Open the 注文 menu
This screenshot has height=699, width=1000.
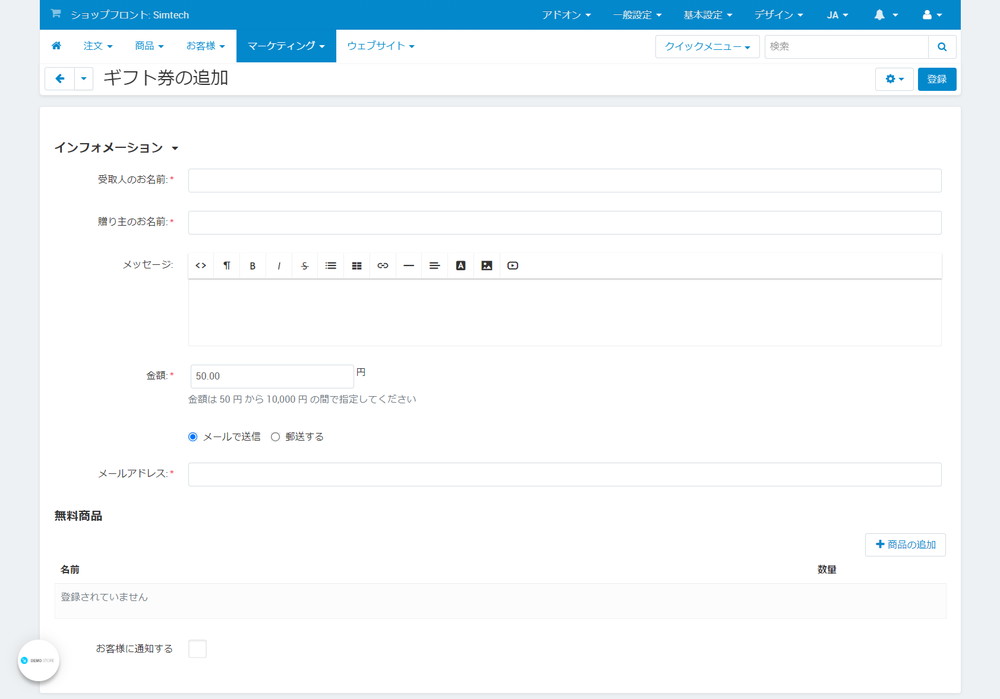pyautogui.click(x=98, y=46)
